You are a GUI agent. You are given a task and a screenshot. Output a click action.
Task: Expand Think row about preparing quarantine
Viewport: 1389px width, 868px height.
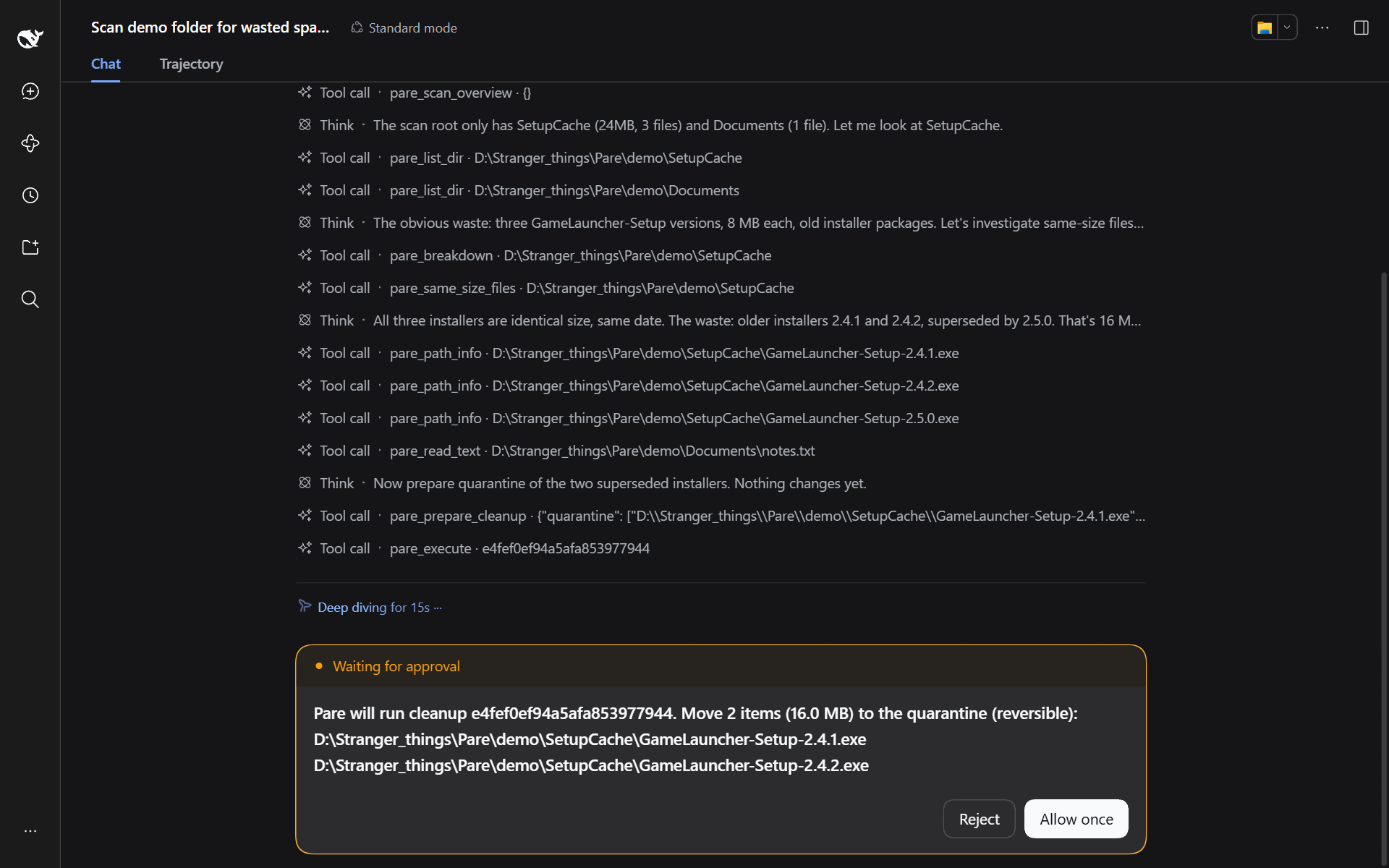(x=582, y=483)
